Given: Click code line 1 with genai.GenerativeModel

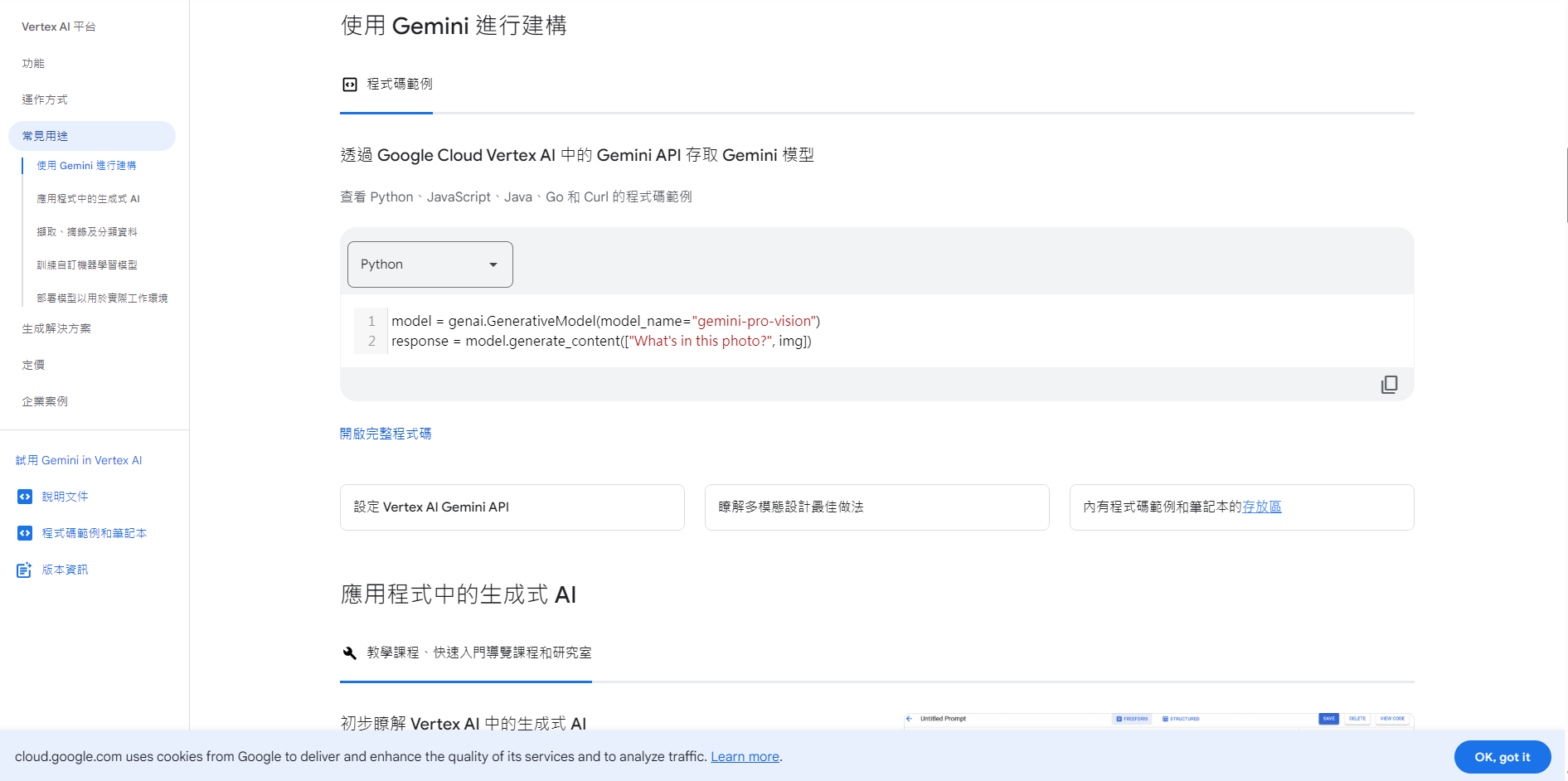Looking at the screenshot, I should pos(605,321).
